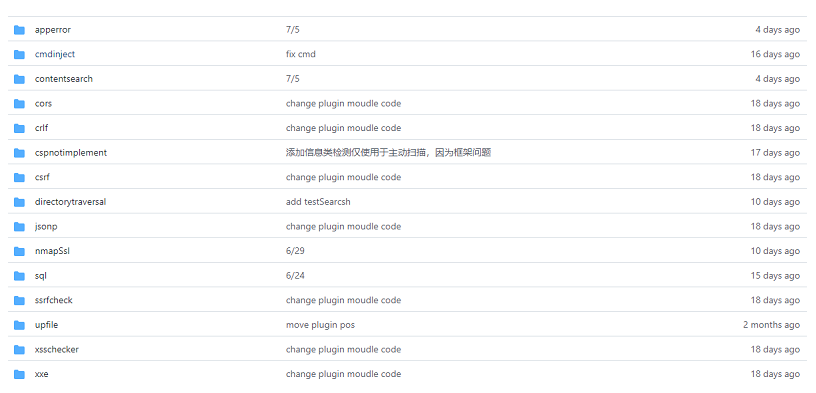816x393 pixels.
Task: Click the csrf folder icon
Action: (x=19, y=178)
